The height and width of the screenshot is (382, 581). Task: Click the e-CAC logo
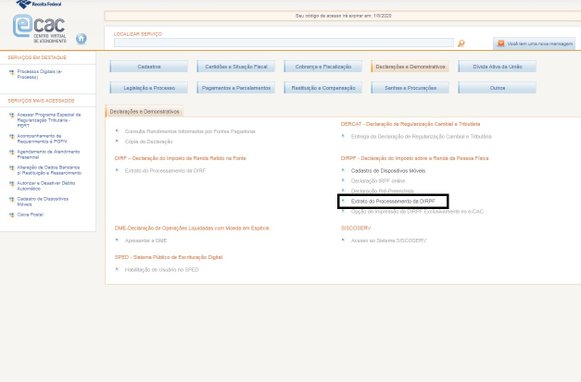39,29
